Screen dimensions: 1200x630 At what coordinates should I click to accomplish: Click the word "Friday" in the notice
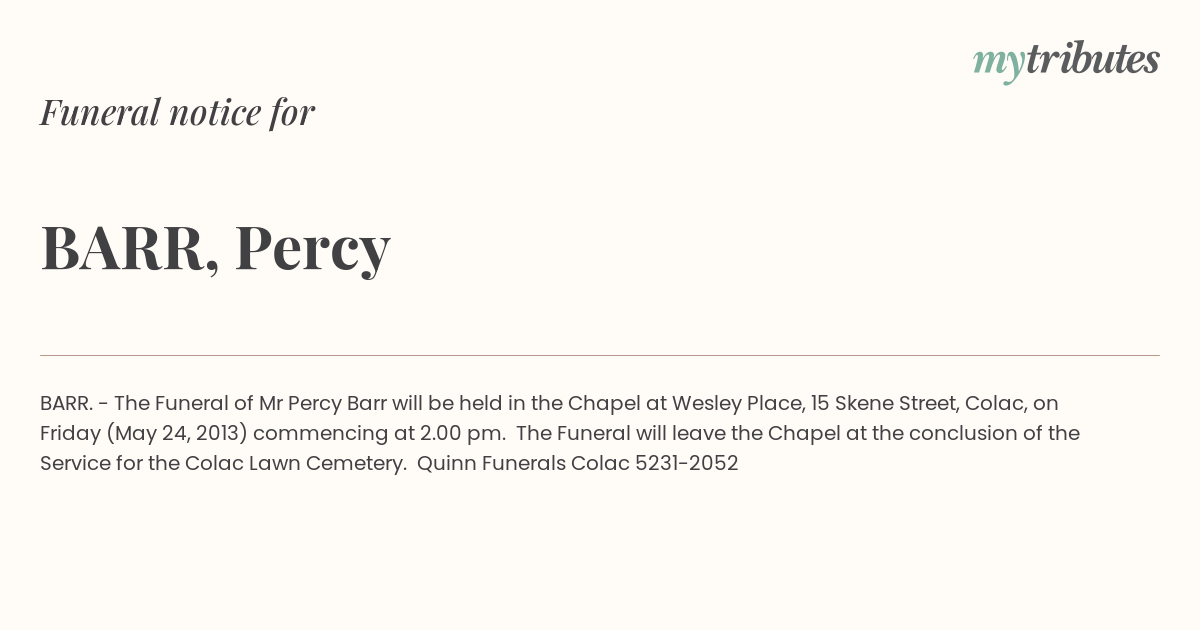coord(70,434)
